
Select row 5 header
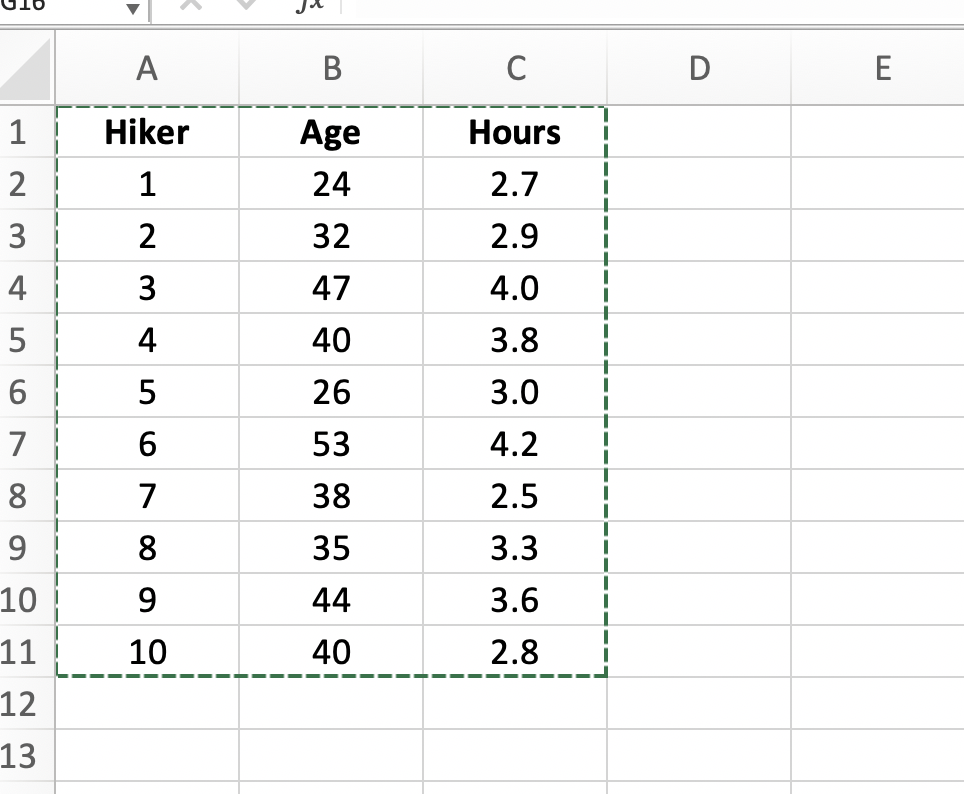point(27,339)
